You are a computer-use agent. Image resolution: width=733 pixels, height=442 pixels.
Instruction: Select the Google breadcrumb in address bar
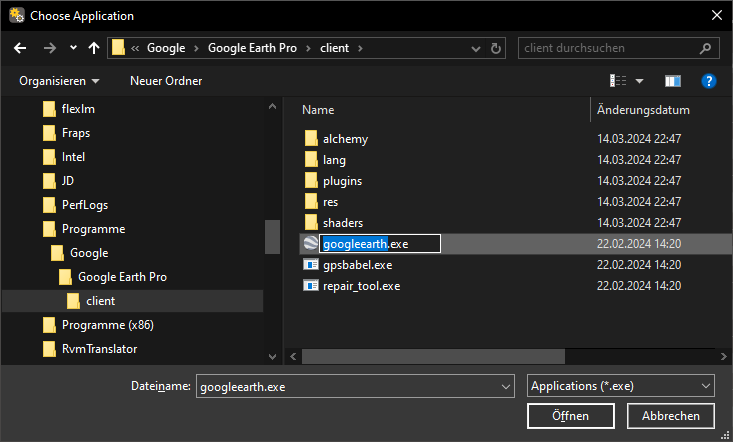(166, 48)
